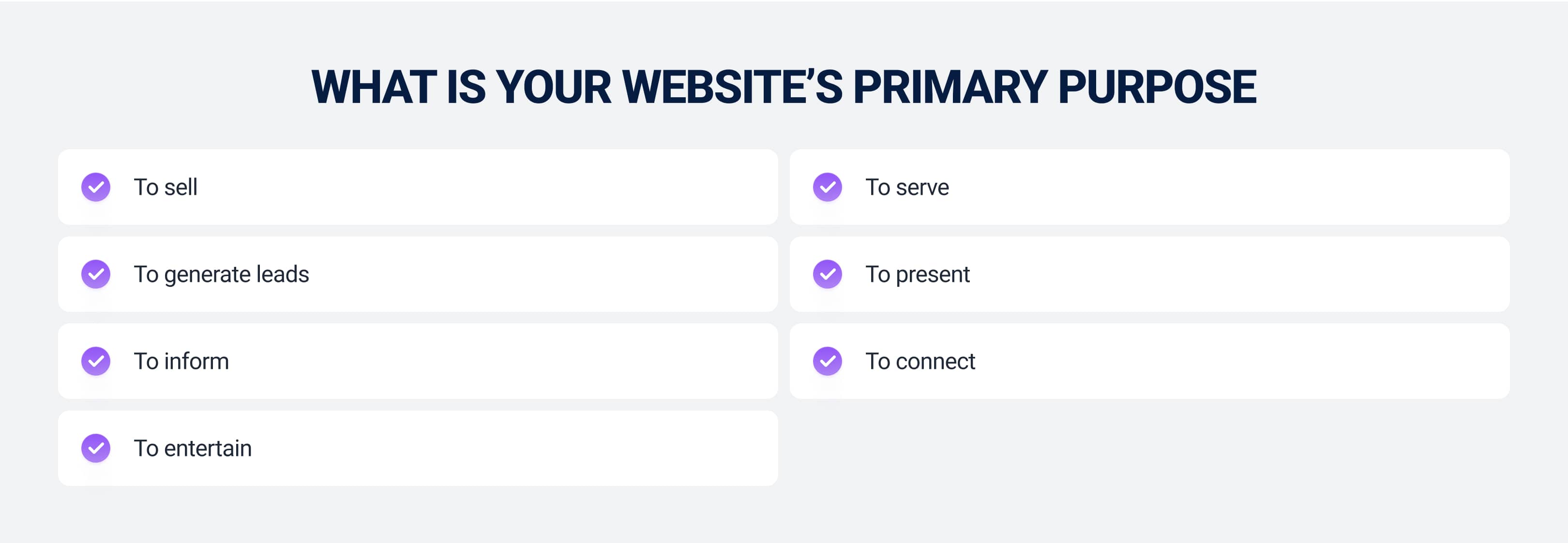
Task: Click the purple checkmark next to To serve
Action: 827,187
